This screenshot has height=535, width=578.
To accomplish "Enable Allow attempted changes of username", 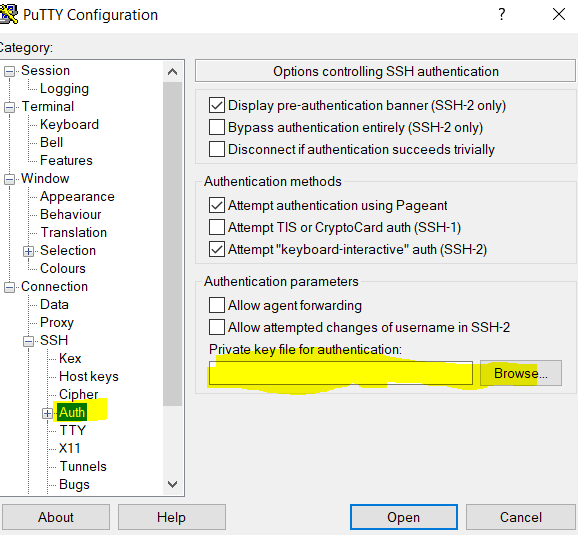I will 217,327.
